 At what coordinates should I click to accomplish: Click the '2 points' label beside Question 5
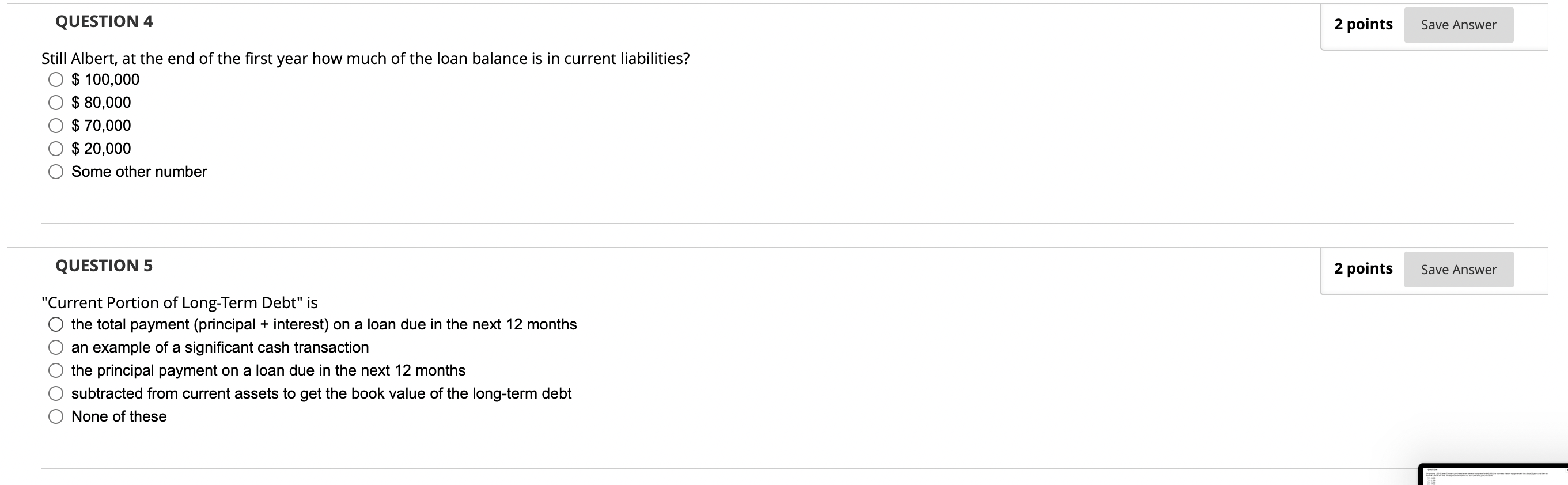(1364, 268)
